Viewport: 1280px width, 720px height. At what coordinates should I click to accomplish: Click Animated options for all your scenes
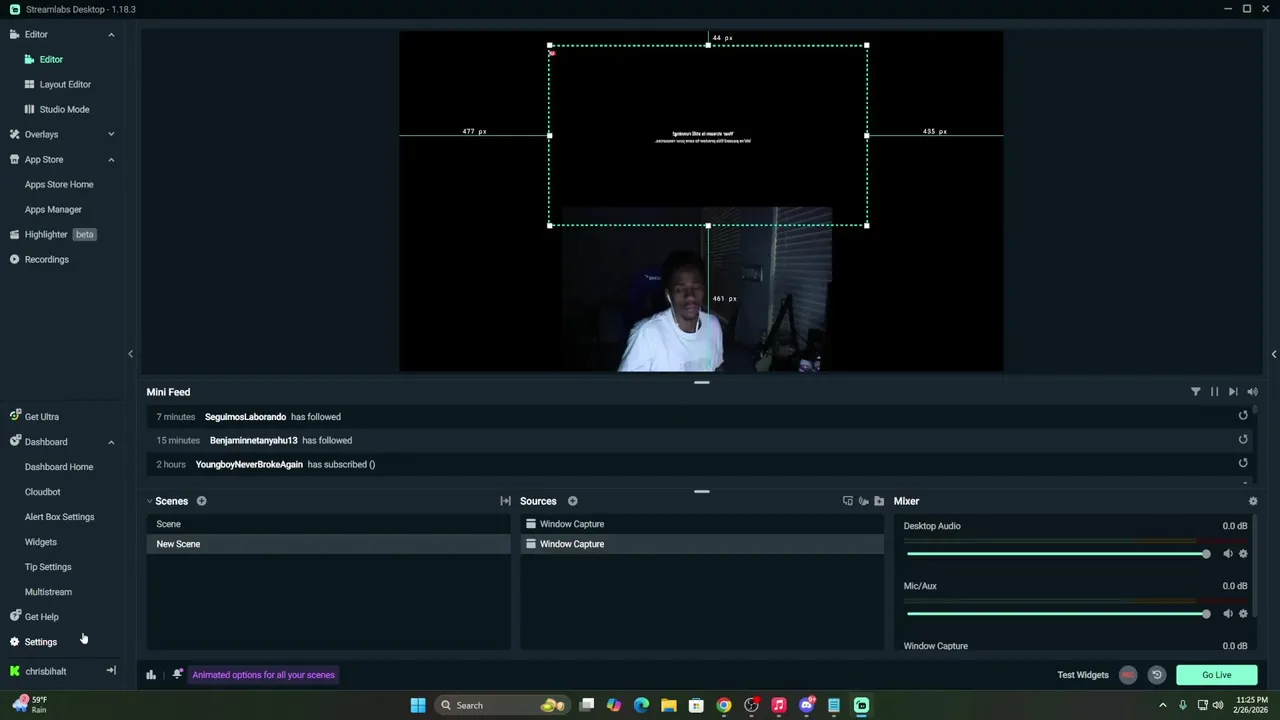click(x=264, y=675)
